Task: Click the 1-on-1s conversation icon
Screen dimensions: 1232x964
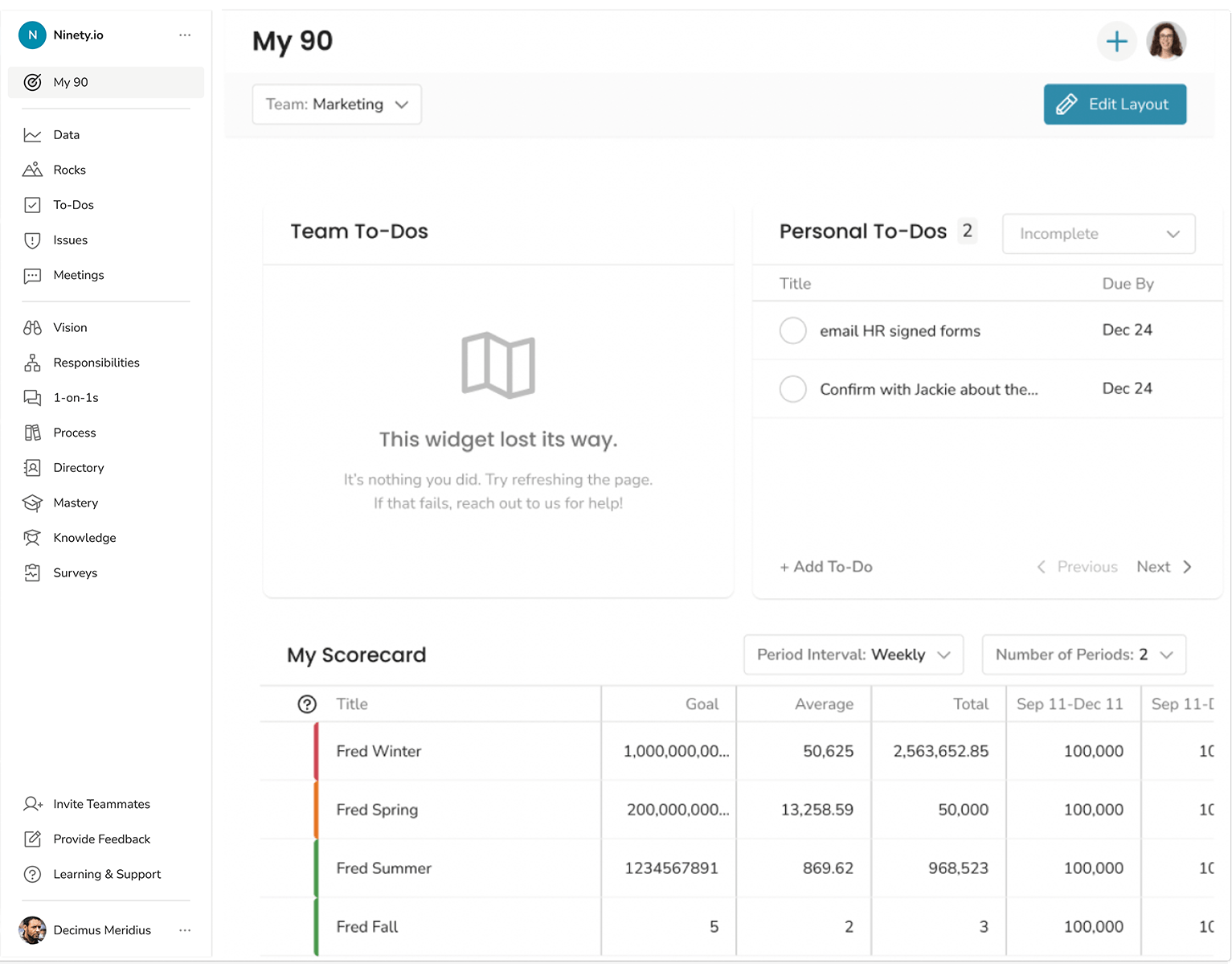Action: pos(32,398)
